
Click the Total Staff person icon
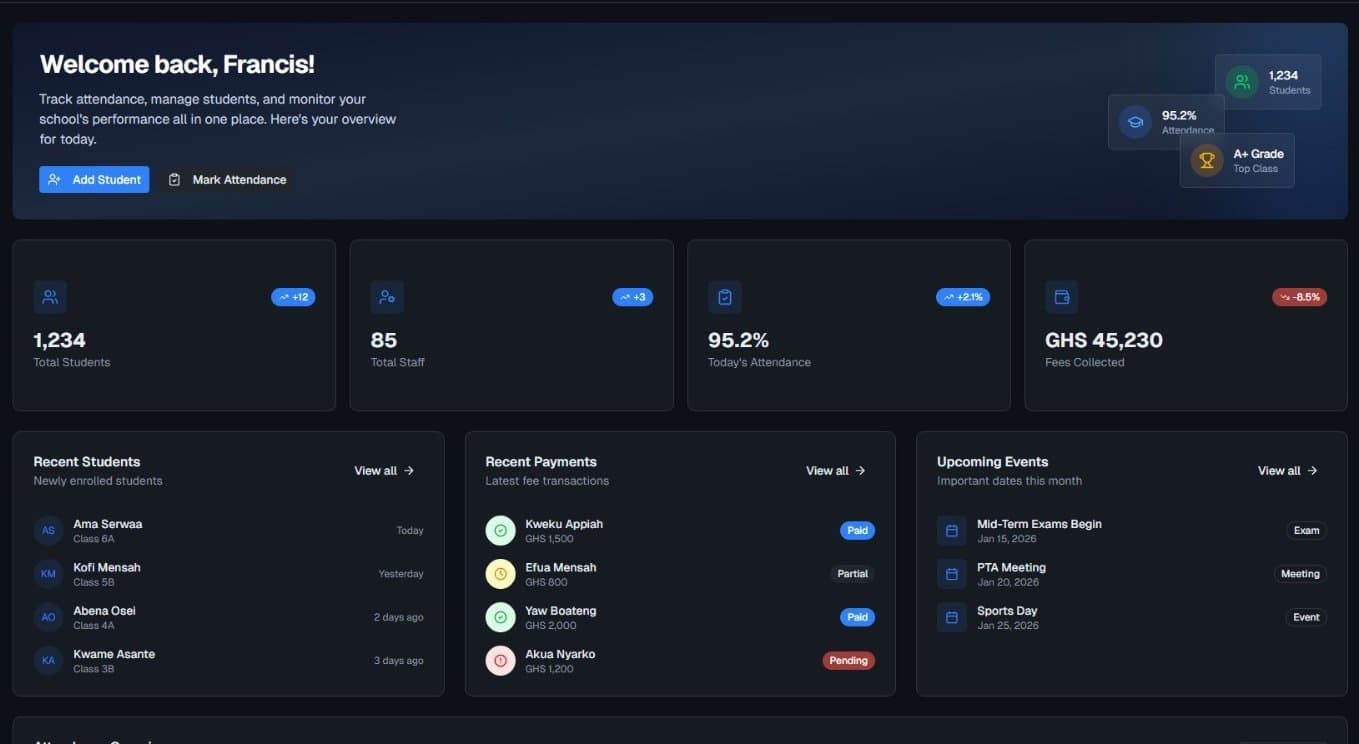[387, 296]
